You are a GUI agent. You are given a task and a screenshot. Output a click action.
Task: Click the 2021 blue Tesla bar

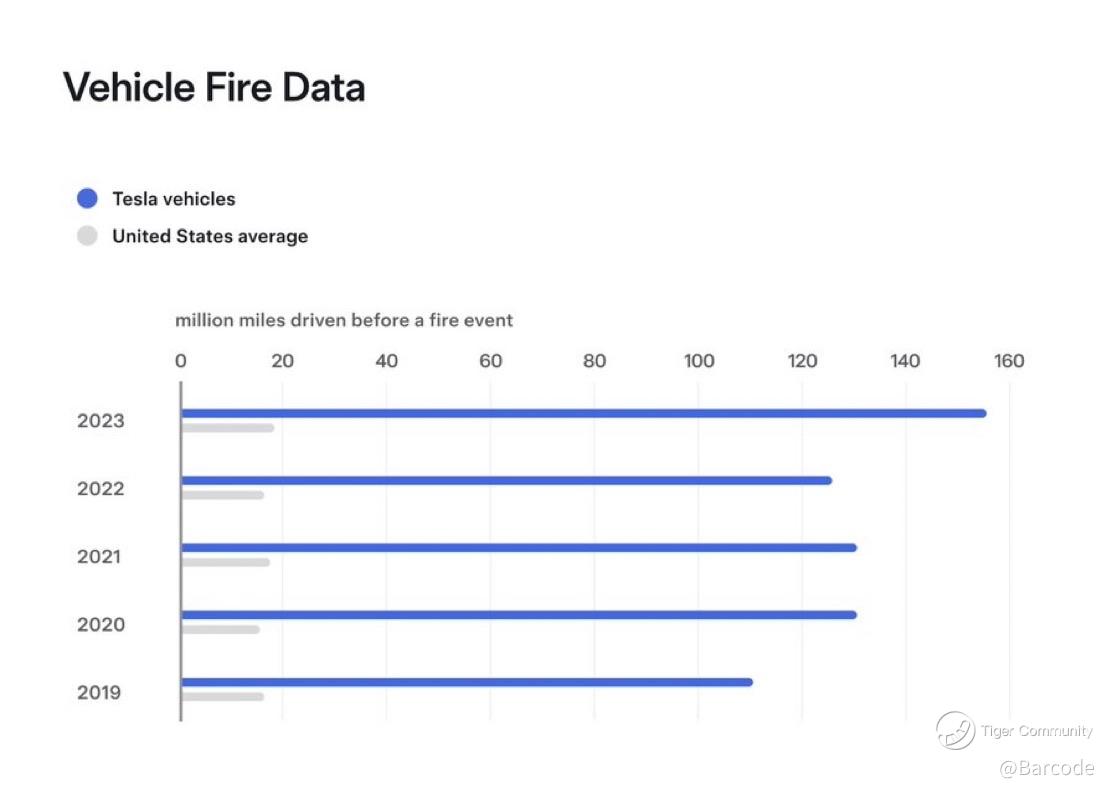pos(518,547)
